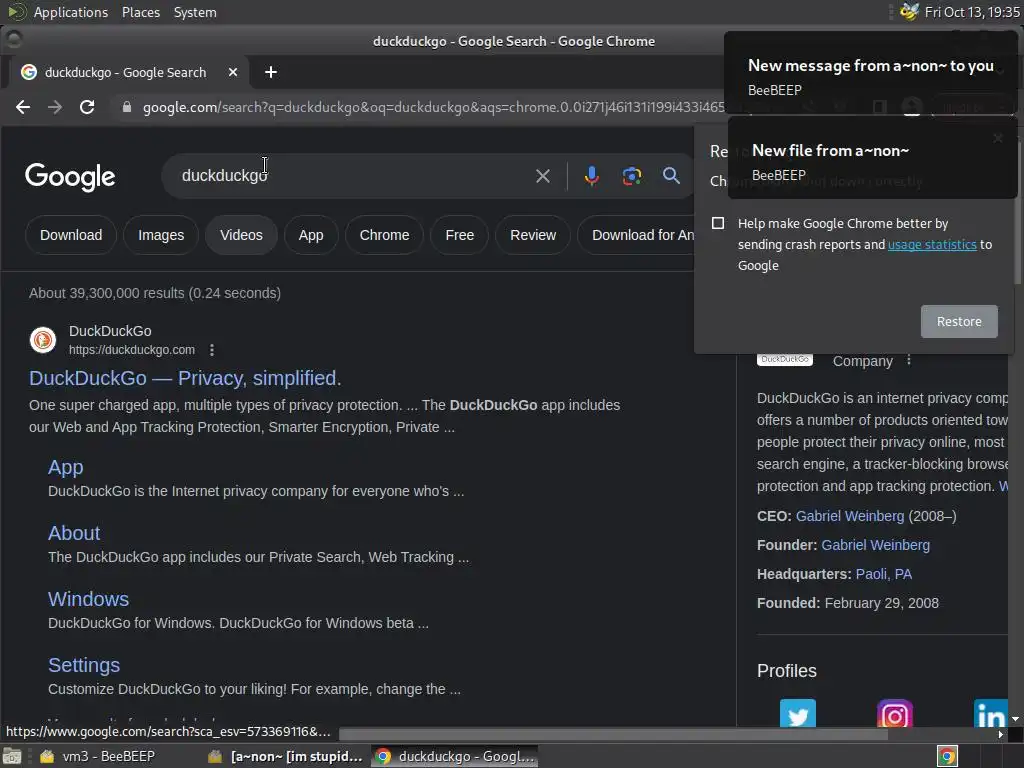
Task: Start voice search with microphone icon
Action: pyautogui.click(x=592, y=176)
